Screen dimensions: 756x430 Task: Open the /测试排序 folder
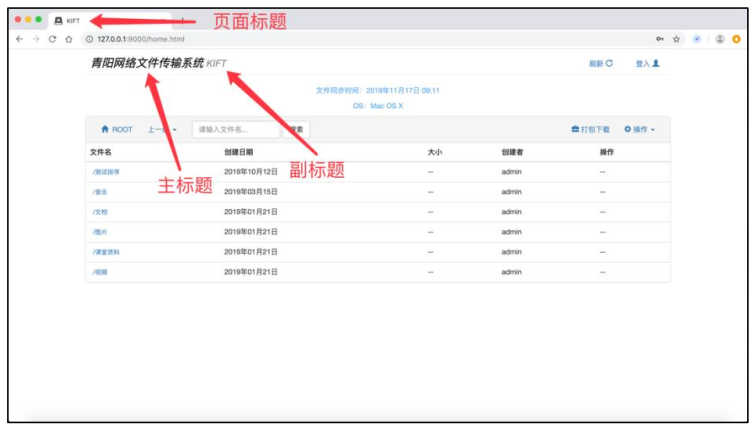pyautogui.click(x=107, y=172)
